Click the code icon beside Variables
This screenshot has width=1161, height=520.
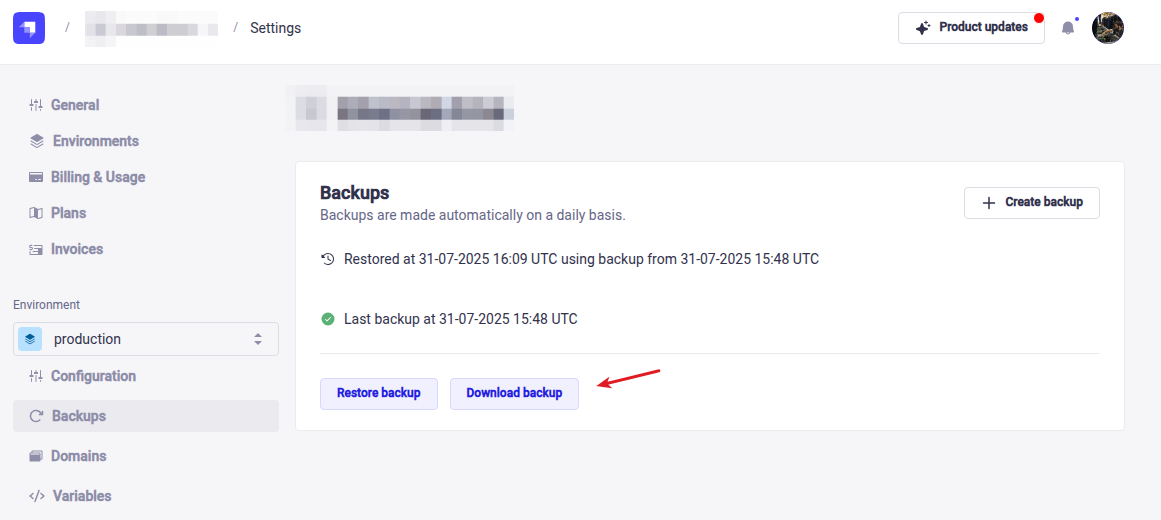click(37, 496)
